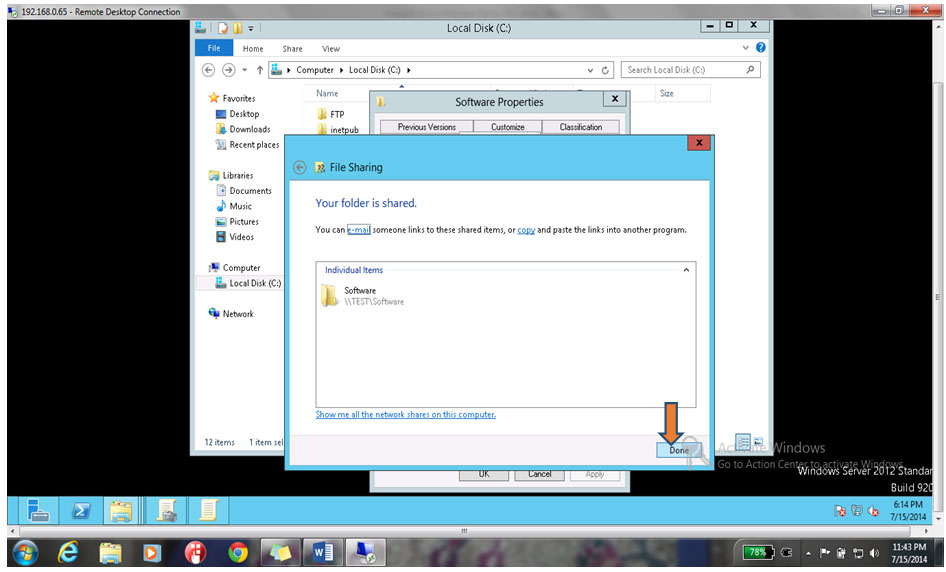946x572 pixels.
Task: Open PowerShell on remote taskbar
Action: point(80,510)
